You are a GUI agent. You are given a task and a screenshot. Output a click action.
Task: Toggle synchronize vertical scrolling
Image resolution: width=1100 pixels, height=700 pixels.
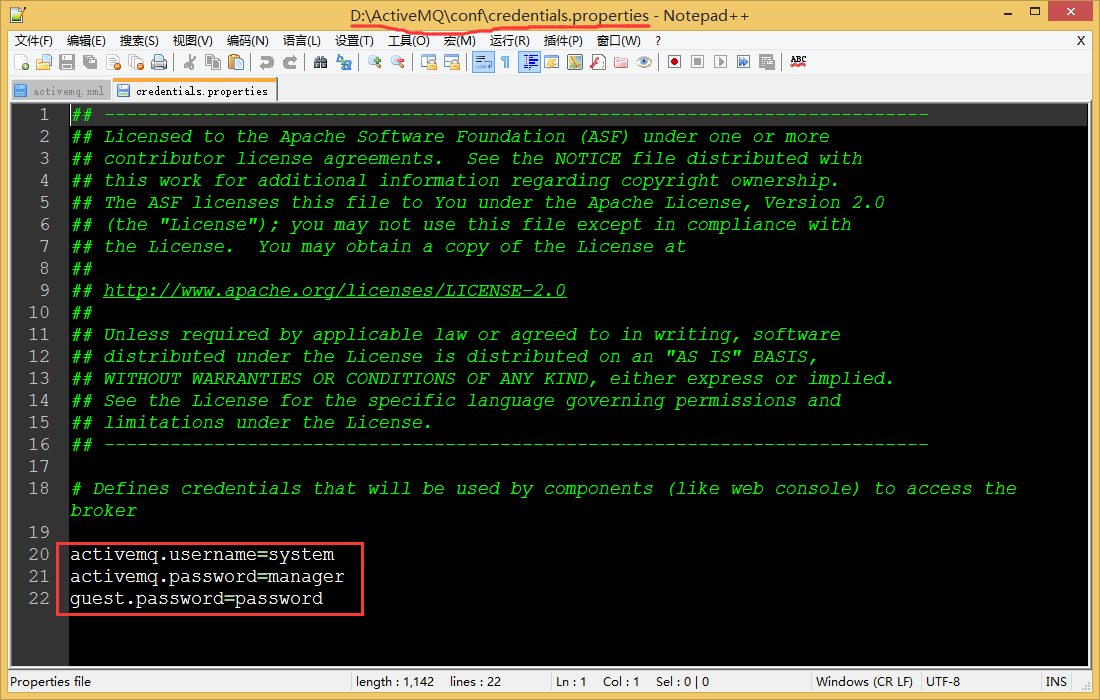click(429, 62)
